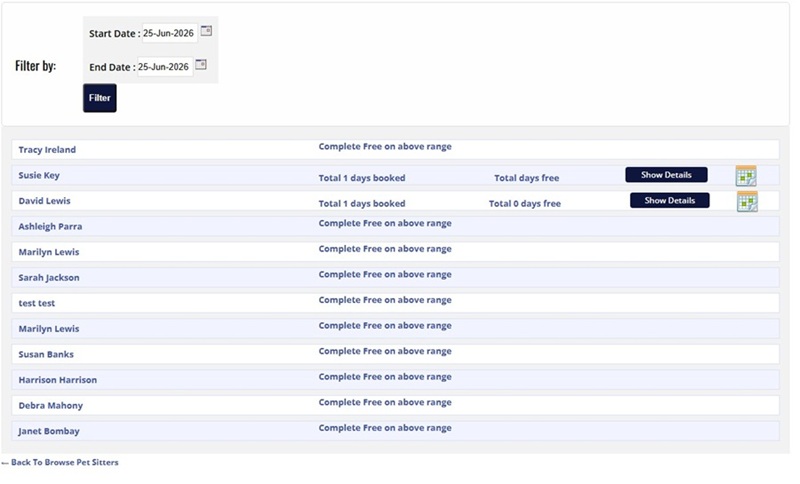Open Ashleigh Parra's name

(x=51, y=226)
